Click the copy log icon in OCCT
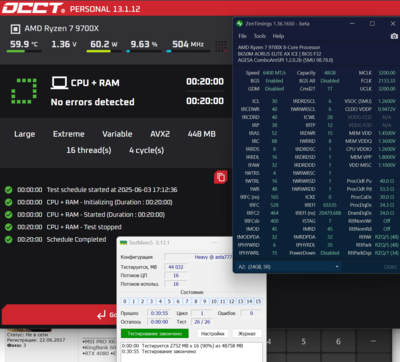Screen dimensions: 400x362 (221, 177)
